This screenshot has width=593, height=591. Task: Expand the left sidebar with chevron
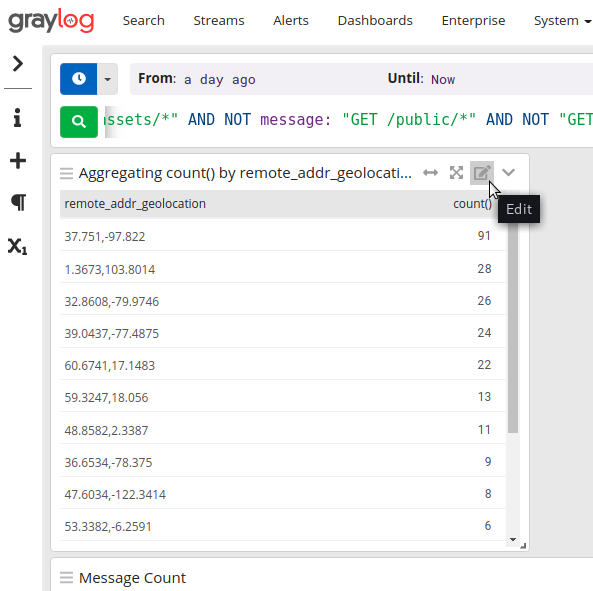coord(18,64)
